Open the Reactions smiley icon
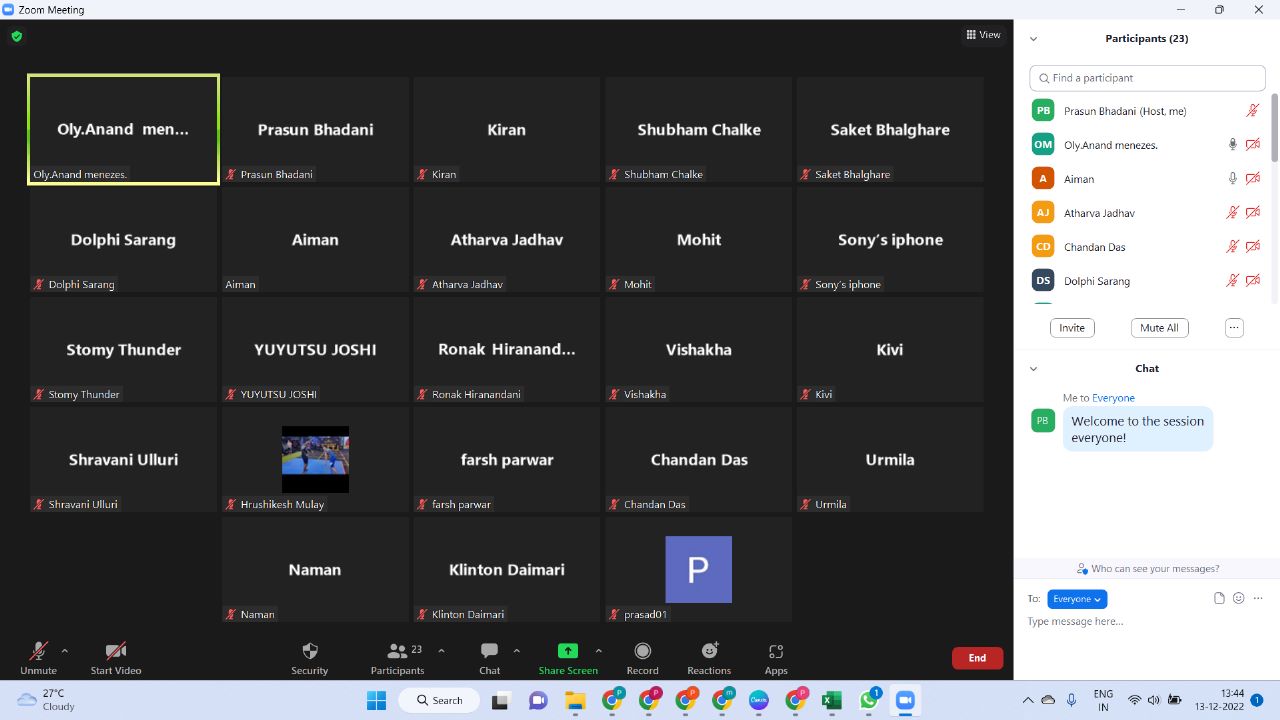Screen dimensions: 1280x720 [x=710, y=651]
